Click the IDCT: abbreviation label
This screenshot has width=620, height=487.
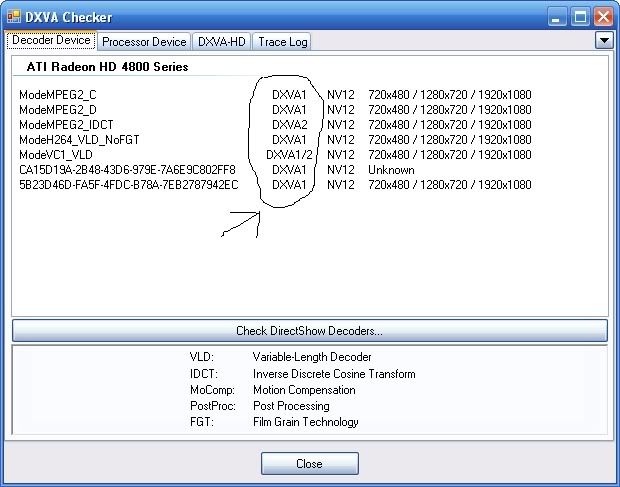click(x=204, y=374)
